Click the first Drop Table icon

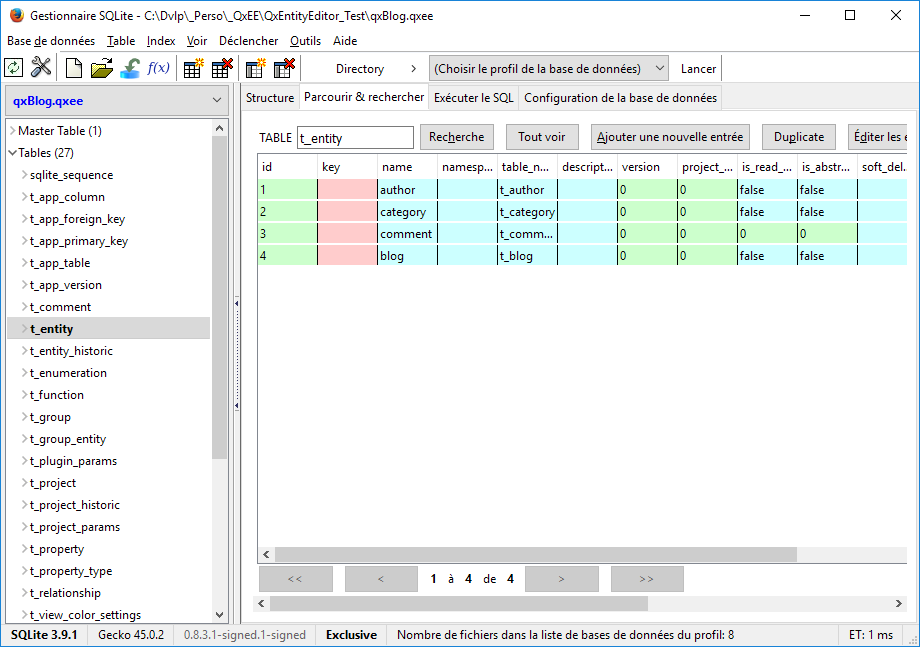pyautogui.click(x=222, y=68)
